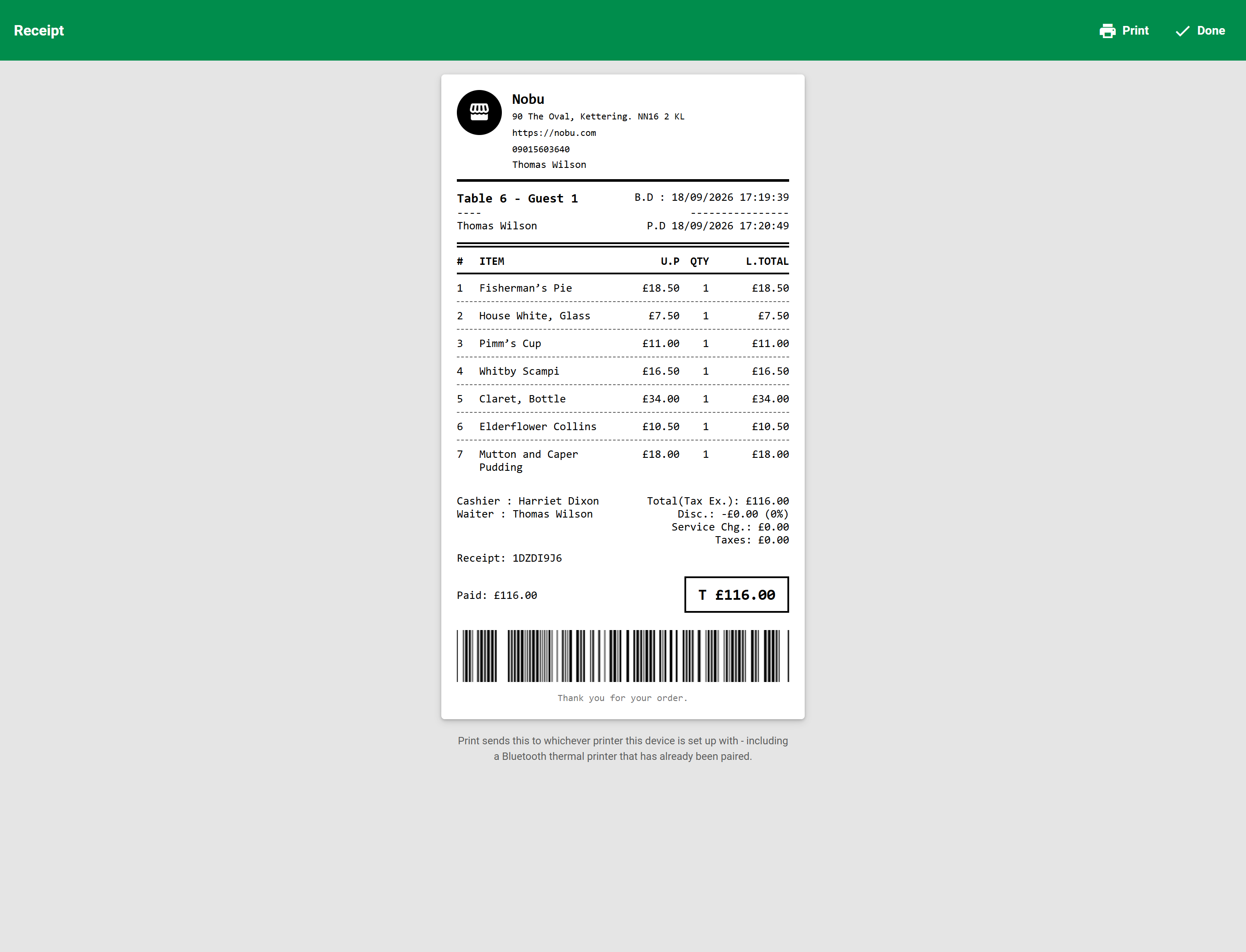Image resolution: width=1246 pixels, height=952 pixels.
Task: Click the Done button
Action: pos(1200,31)
